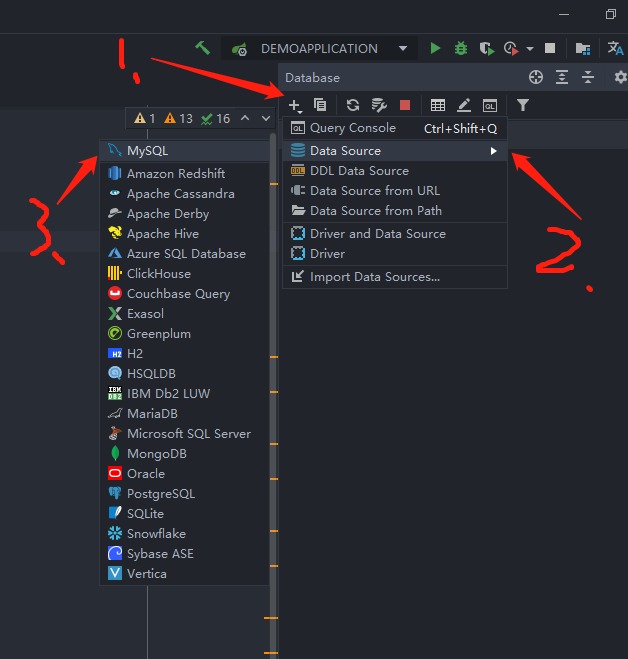Viewport: 628px width, 659px height.
Task: Select Apache Cassandra data source
Action: click(x=185, y=194)
